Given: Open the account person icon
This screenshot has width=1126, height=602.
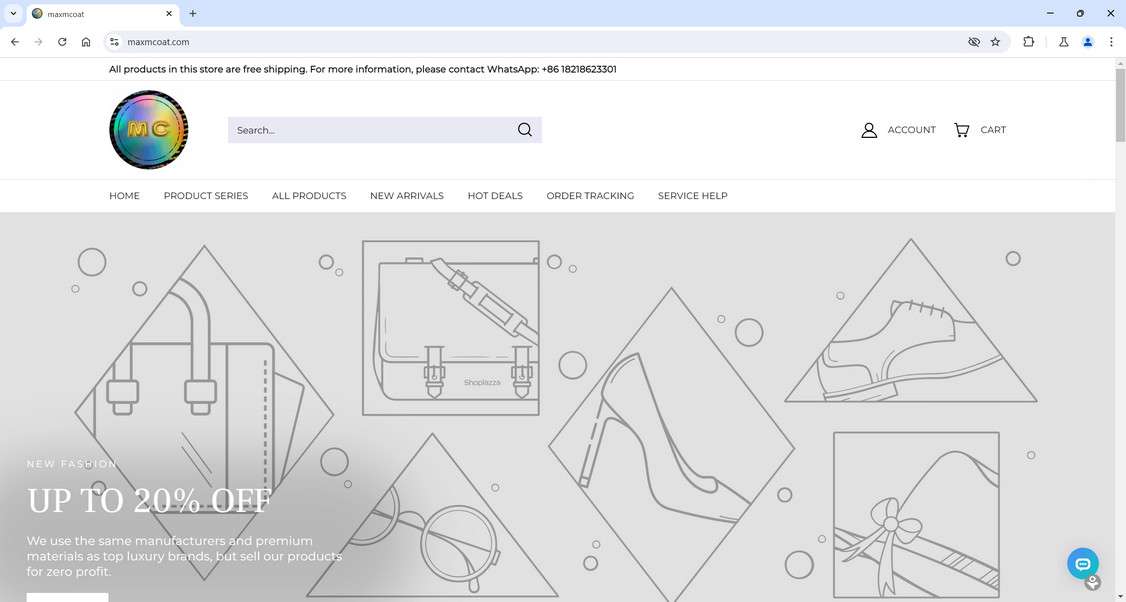Looking at the screenshot, I should (869, 130).
